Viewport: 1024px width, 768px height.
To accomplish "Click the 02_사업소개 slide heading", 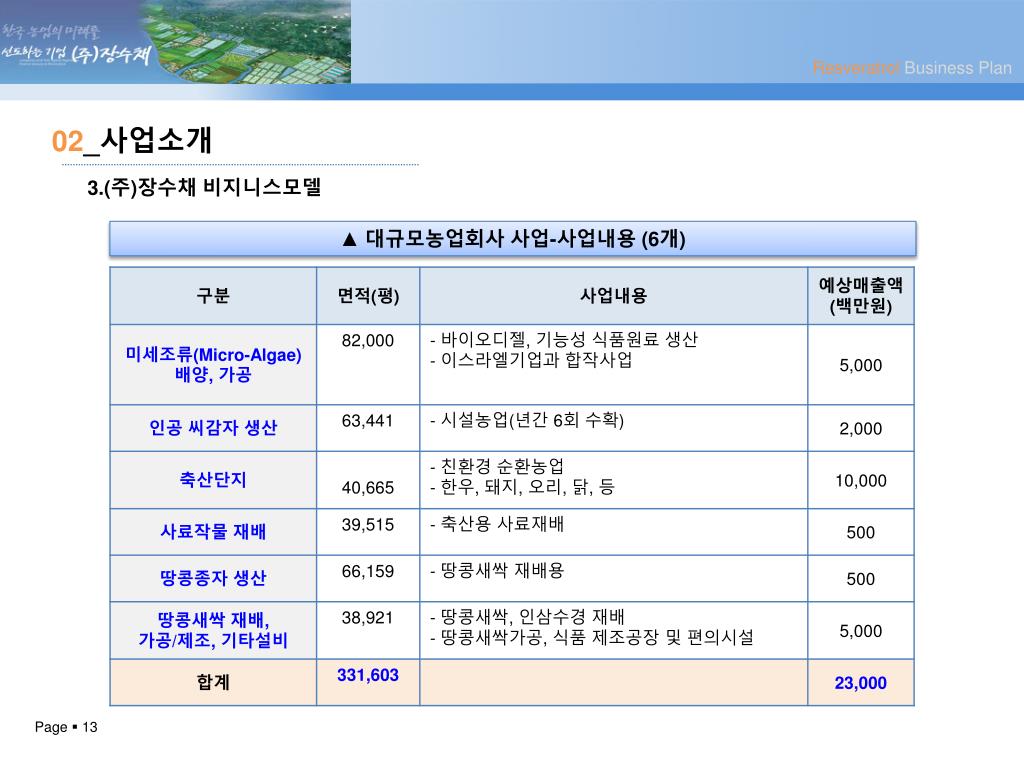I will [132, 140].
